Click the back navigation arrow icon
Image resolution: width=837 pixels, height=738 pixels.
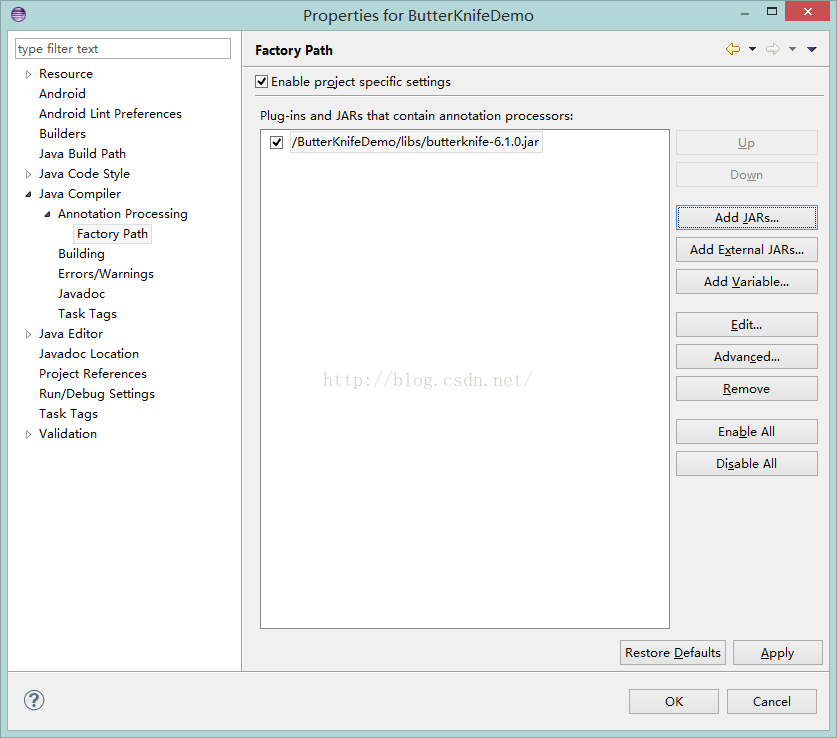(733, 49)
